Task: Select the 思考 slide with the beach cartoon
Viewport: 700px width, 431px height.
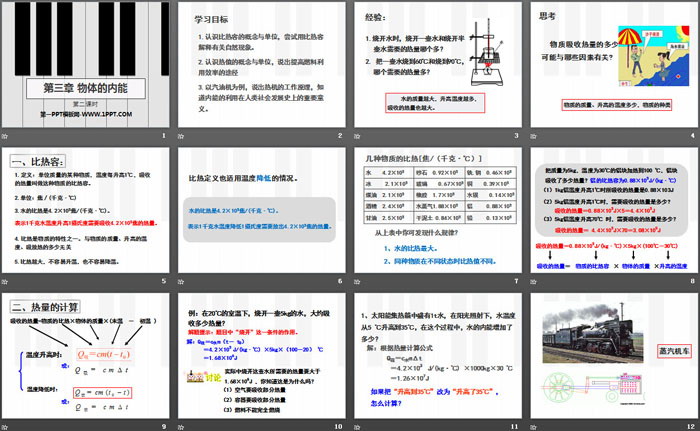Action: pyautogui.click(x=614, y=65)
